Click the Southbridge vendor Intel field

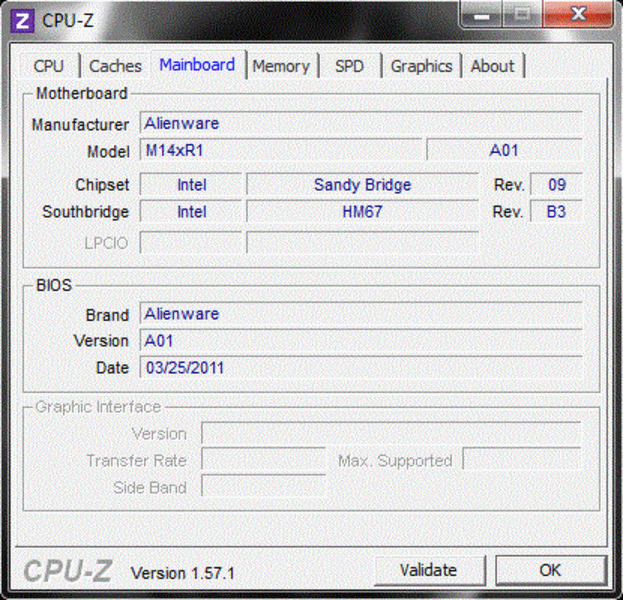pos(191,211)
